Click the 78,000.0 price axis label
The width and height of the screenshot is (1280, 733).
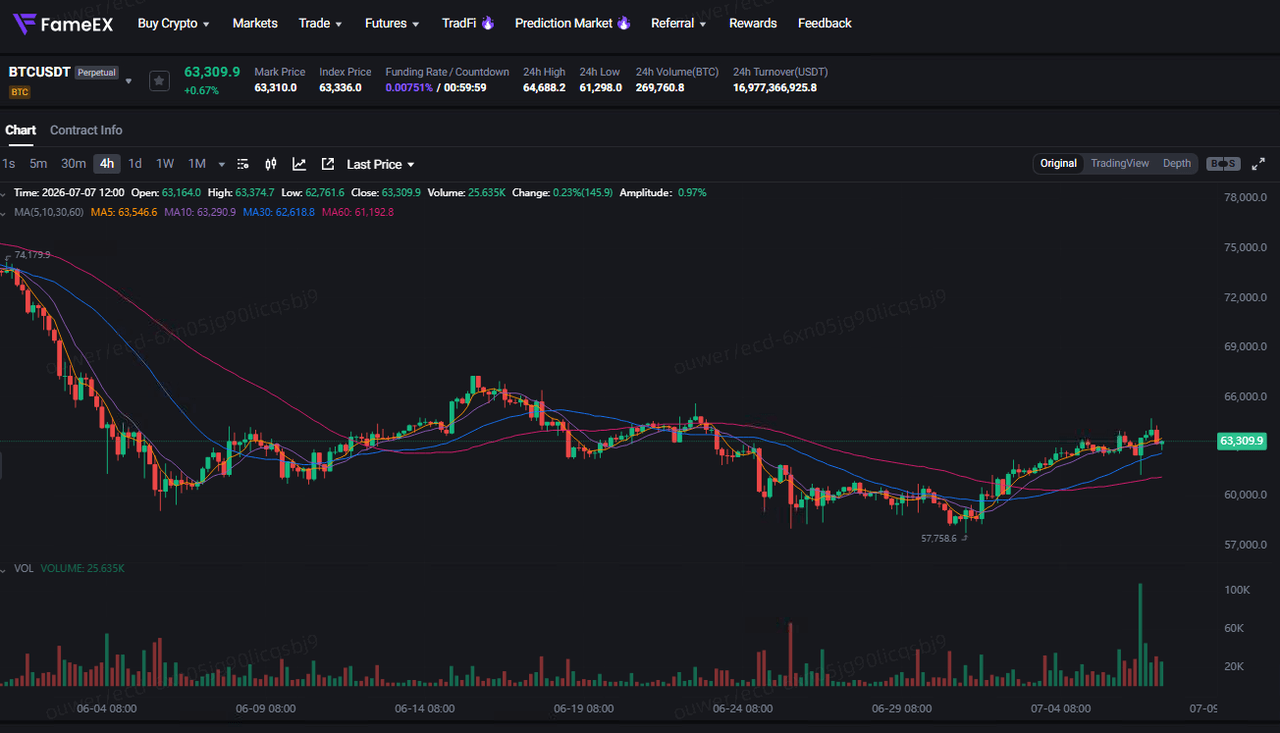(1245, 198)
